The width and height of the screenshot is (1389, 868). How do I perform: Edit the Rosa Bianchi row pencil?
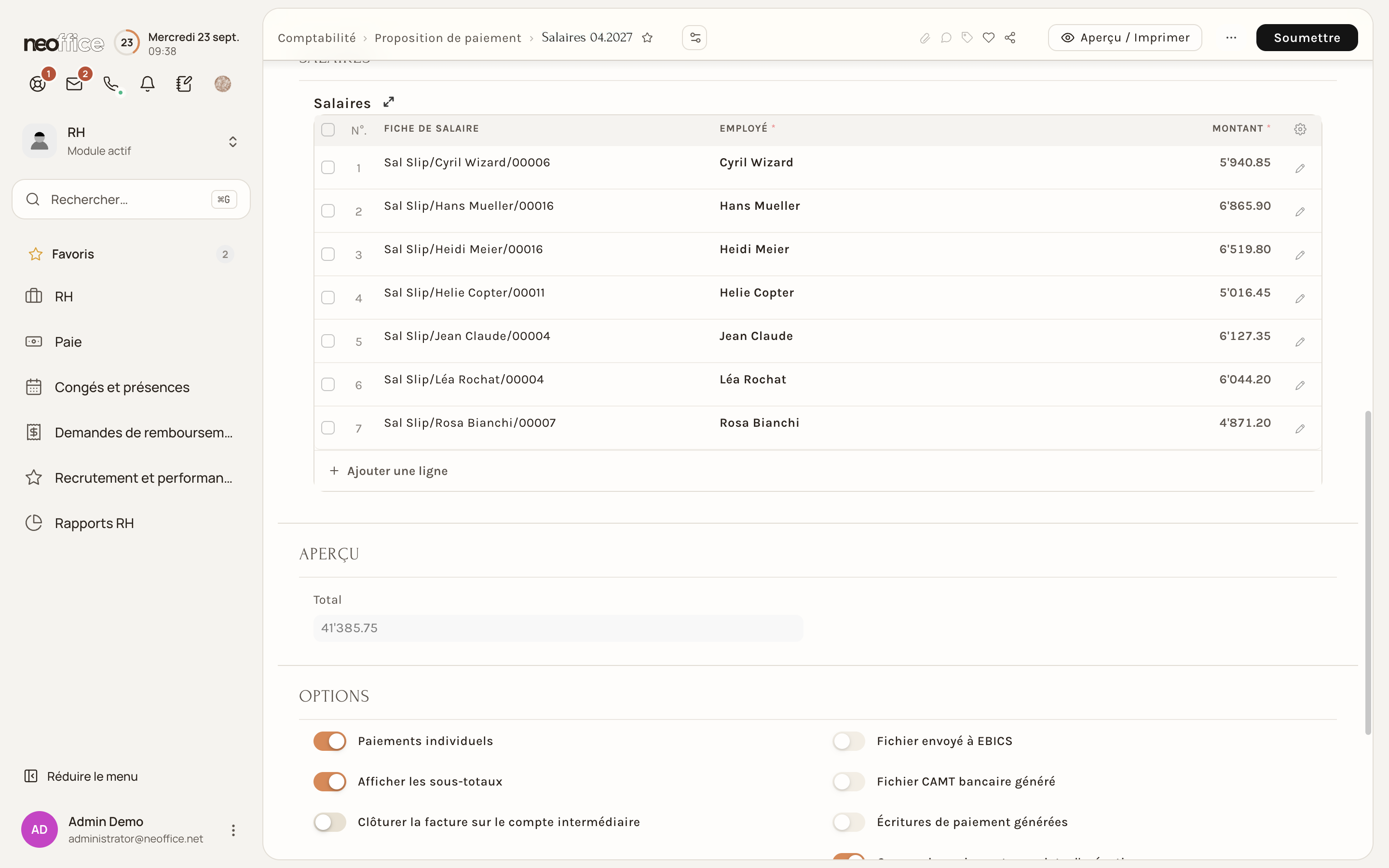(1300, 429)
